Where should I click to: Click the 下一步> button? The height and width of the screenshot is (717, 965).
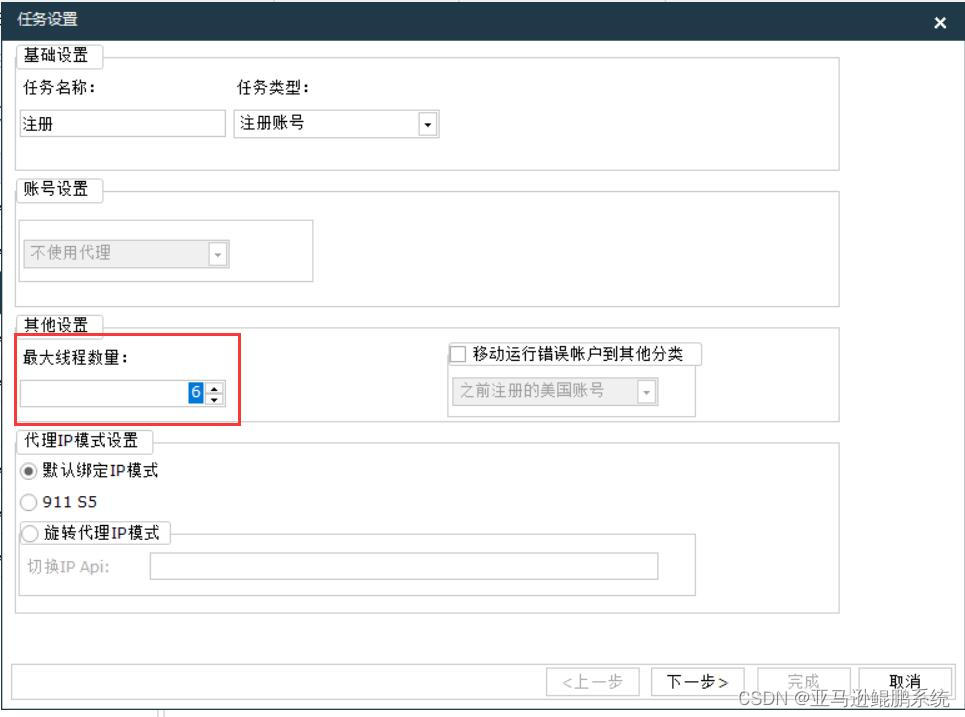(x=697, y=682)
